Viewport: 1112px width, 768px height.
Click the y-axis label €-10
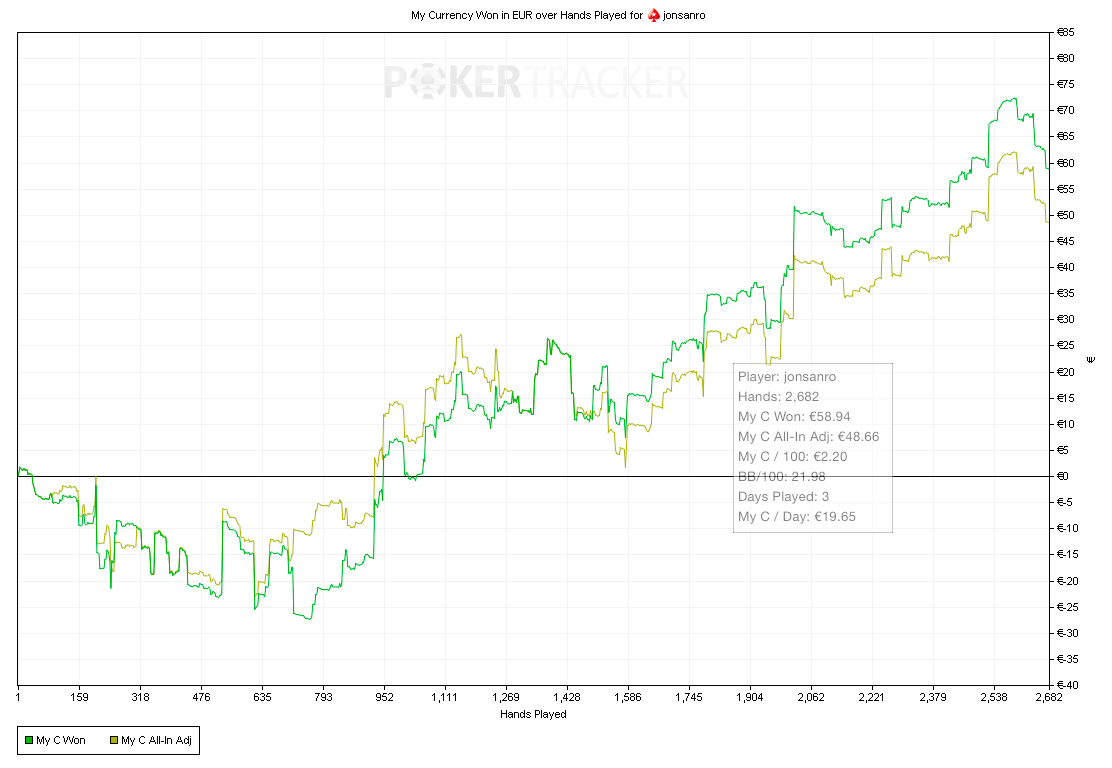1067,528
